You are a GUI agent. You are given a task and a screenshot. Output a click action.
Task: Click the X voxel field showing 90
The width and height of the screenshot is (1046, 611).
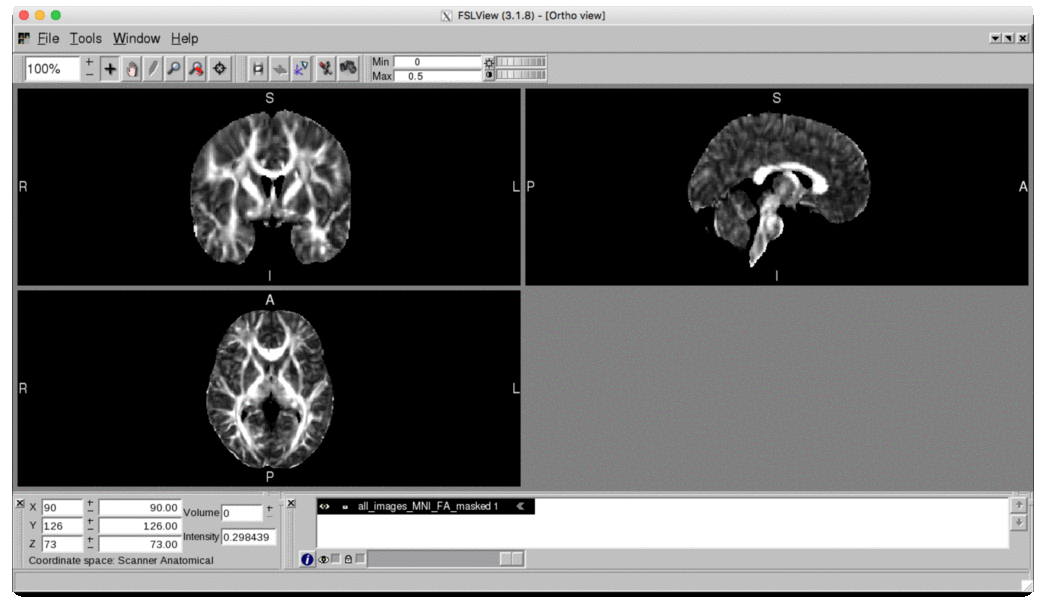coord(62,508)
